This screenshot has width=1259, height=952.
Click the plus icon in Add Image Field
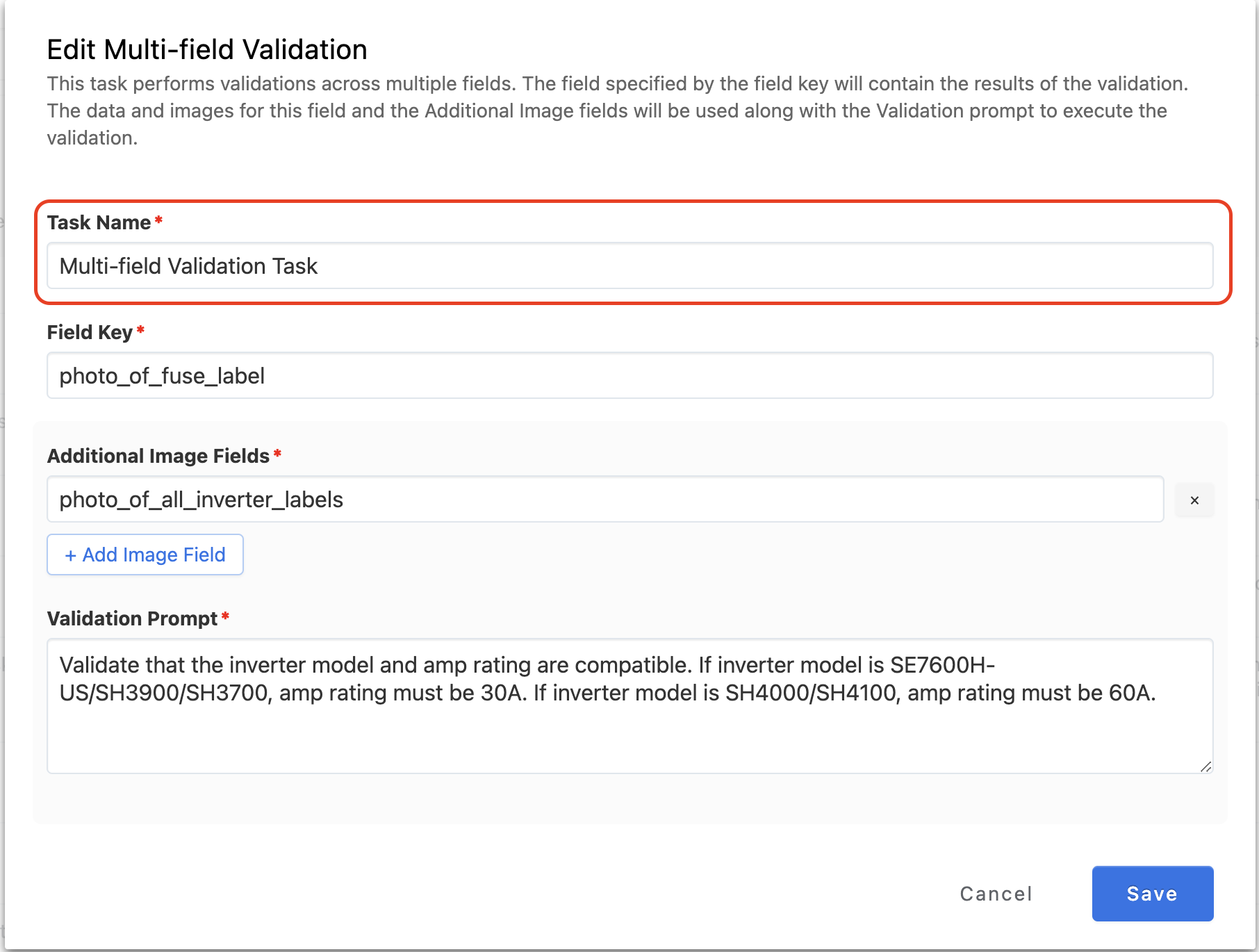click(x=70, y=555)
